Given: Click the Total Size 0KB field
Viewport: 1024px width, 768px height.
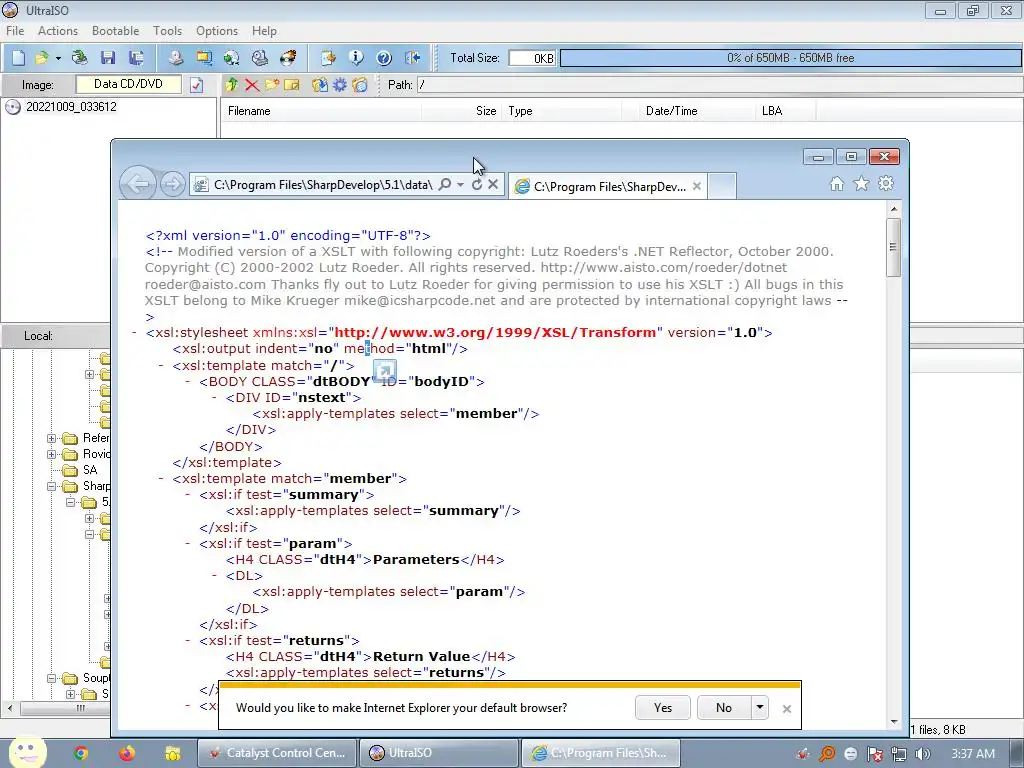Looking at the screenshot, I should pos(532,58).
